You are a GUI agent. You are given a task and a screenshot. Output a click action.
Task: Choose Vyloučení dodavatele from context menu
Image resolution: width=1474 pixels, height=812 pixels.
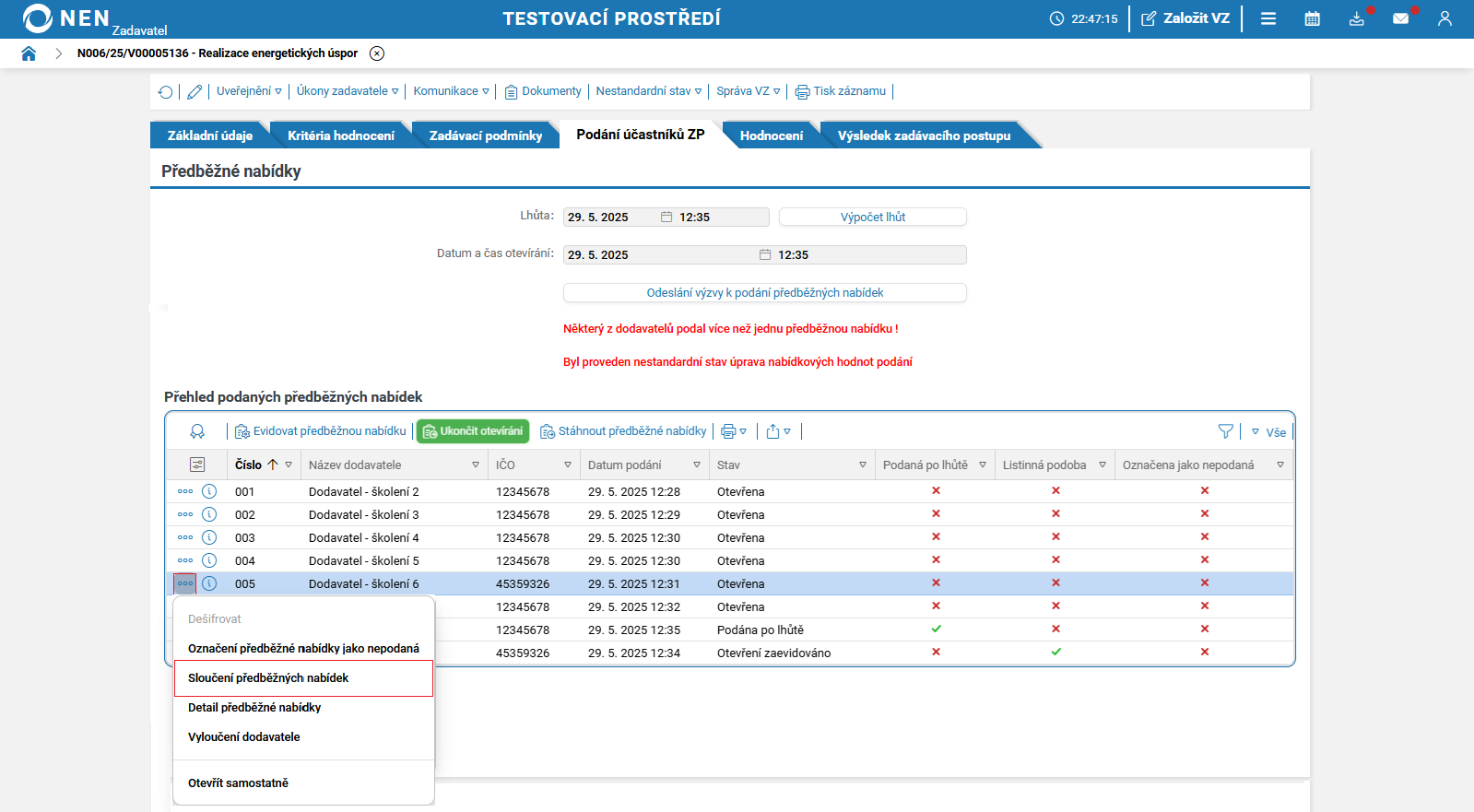pos(244,737)
